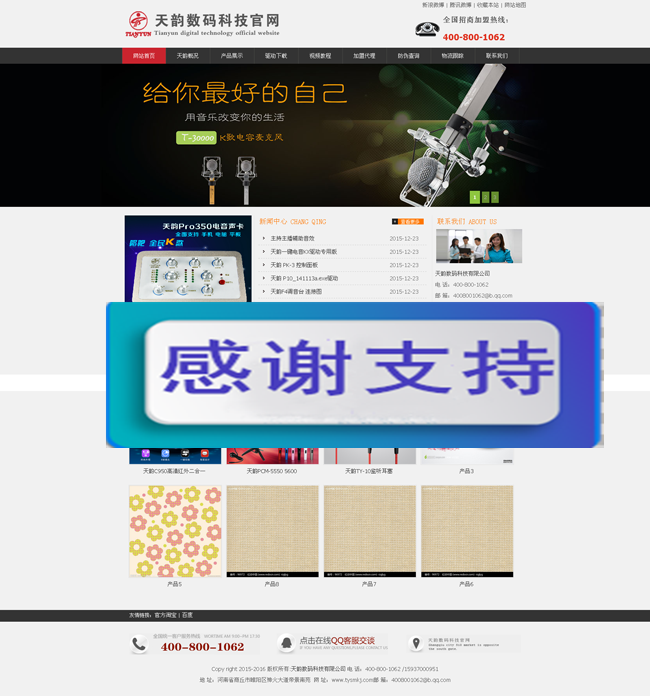This screenshot has width=650, height=696.
Task: Click the 腾讯微博 link at the top
Action: click(460, 5)
